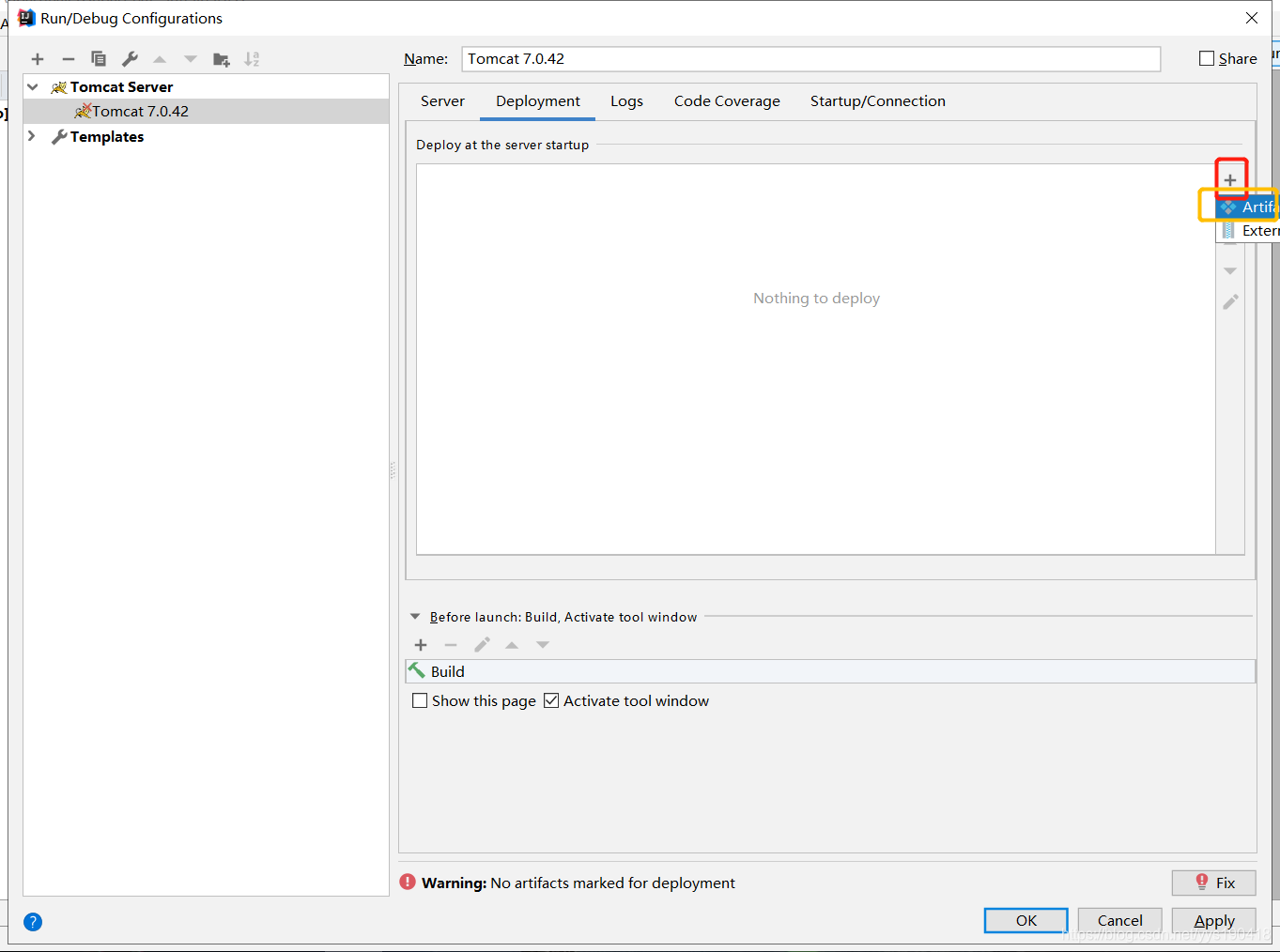Collapse the Tomcat Server tree node
Image resolution: width=1280 pixels, height=952 pixels.
pyautogui.click(x=33, y=86)
